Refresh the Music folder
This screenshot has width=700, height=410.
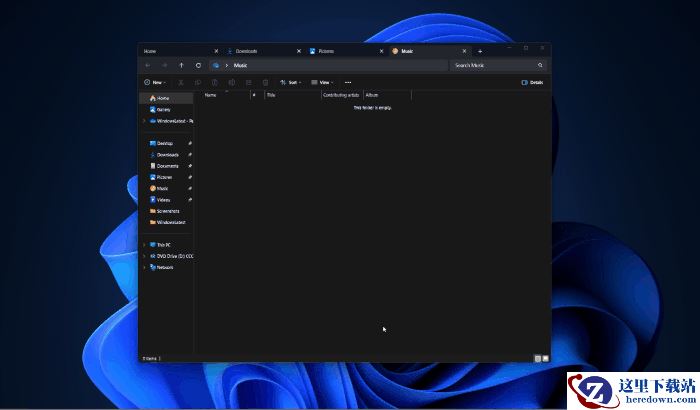click(198, 65)
